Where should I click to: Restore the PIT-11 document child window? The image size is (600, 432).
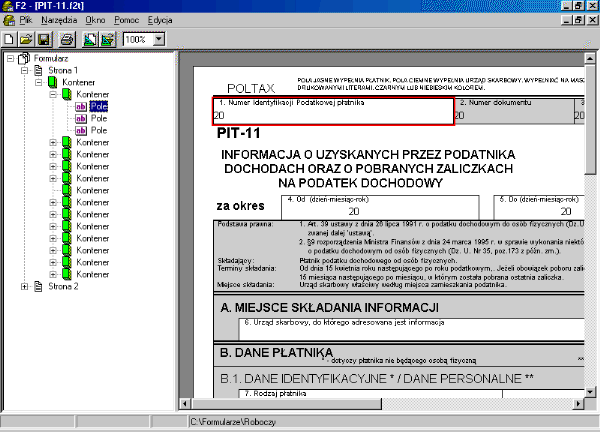click(579, 20)
